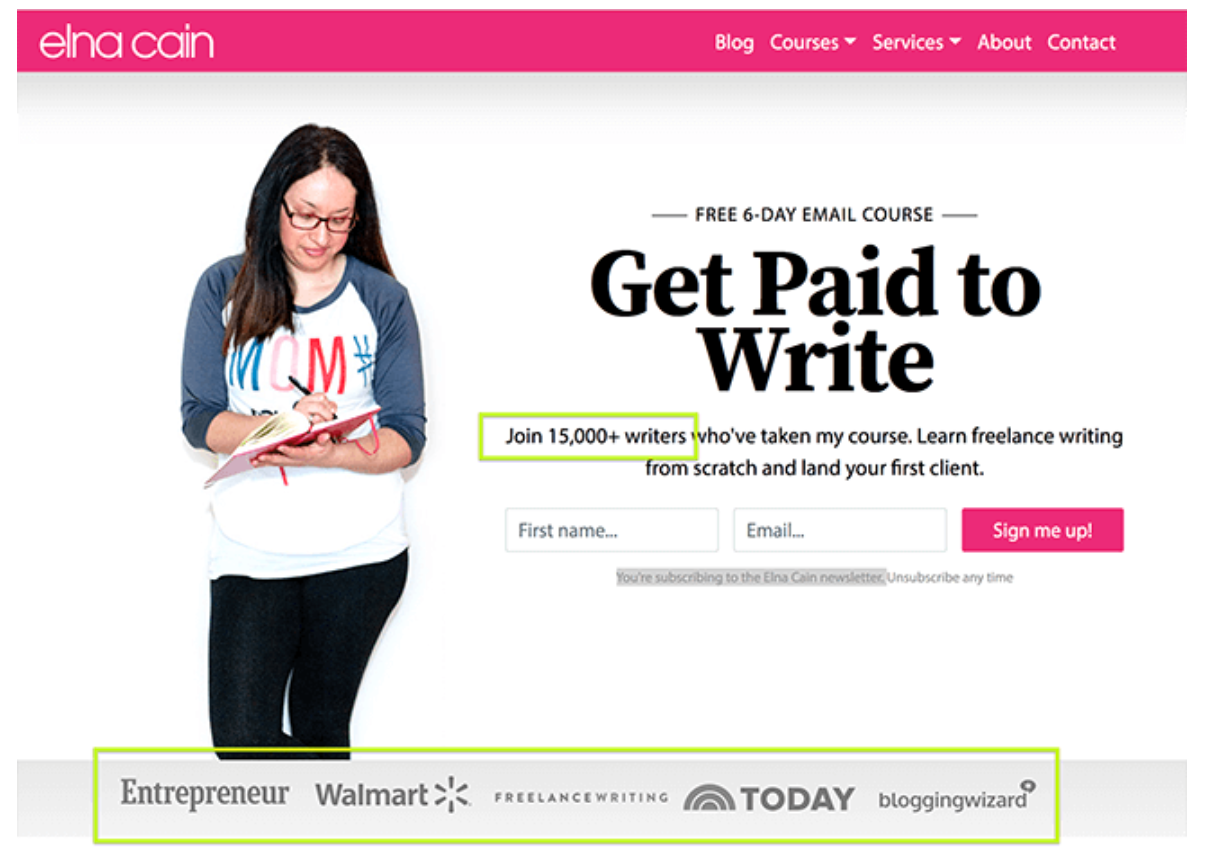Go to the About page
This screenshot has width=1214, height=858.
click(x=1004, y=42)
